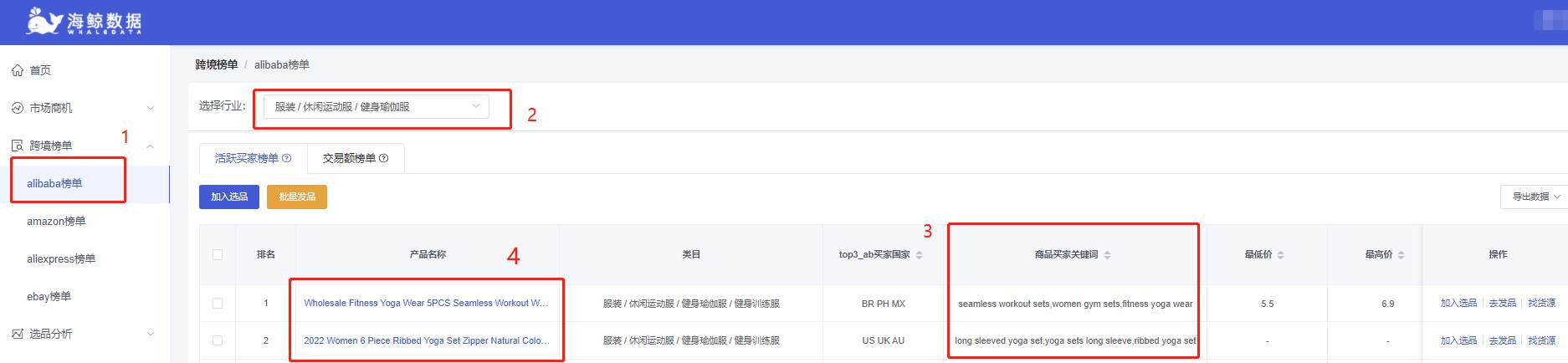The image size is (1568, 363).
Task: Open aliexpress榜单 in the sidebar
Action: tap(85, 258)
